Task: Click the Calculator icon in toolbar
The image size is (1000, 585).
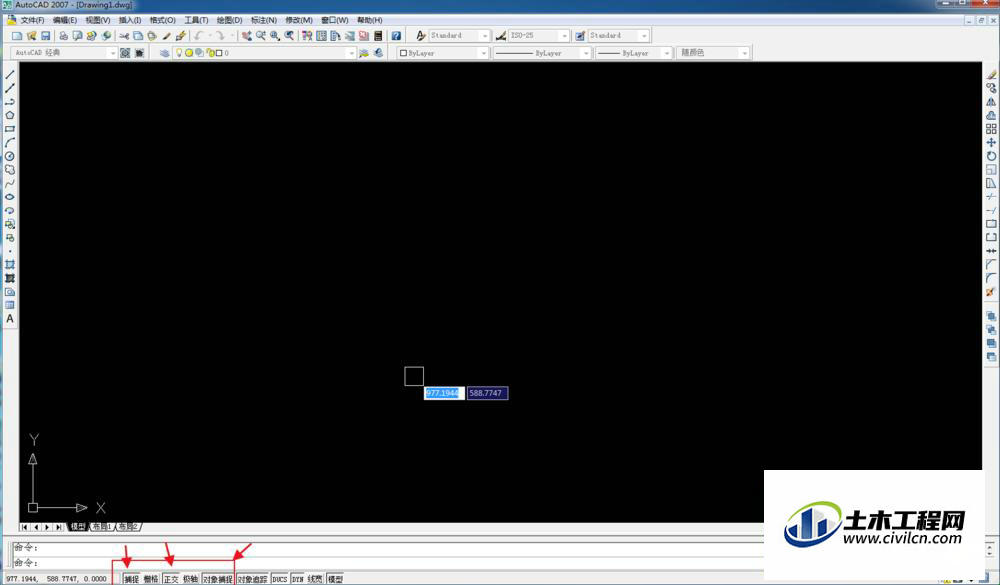Action: (378, 36)
